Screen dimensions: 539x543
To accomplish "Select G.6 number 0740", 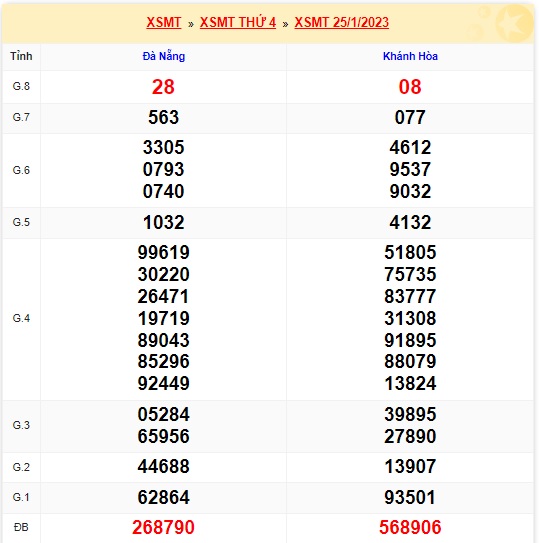I will (x=164, y=192).
